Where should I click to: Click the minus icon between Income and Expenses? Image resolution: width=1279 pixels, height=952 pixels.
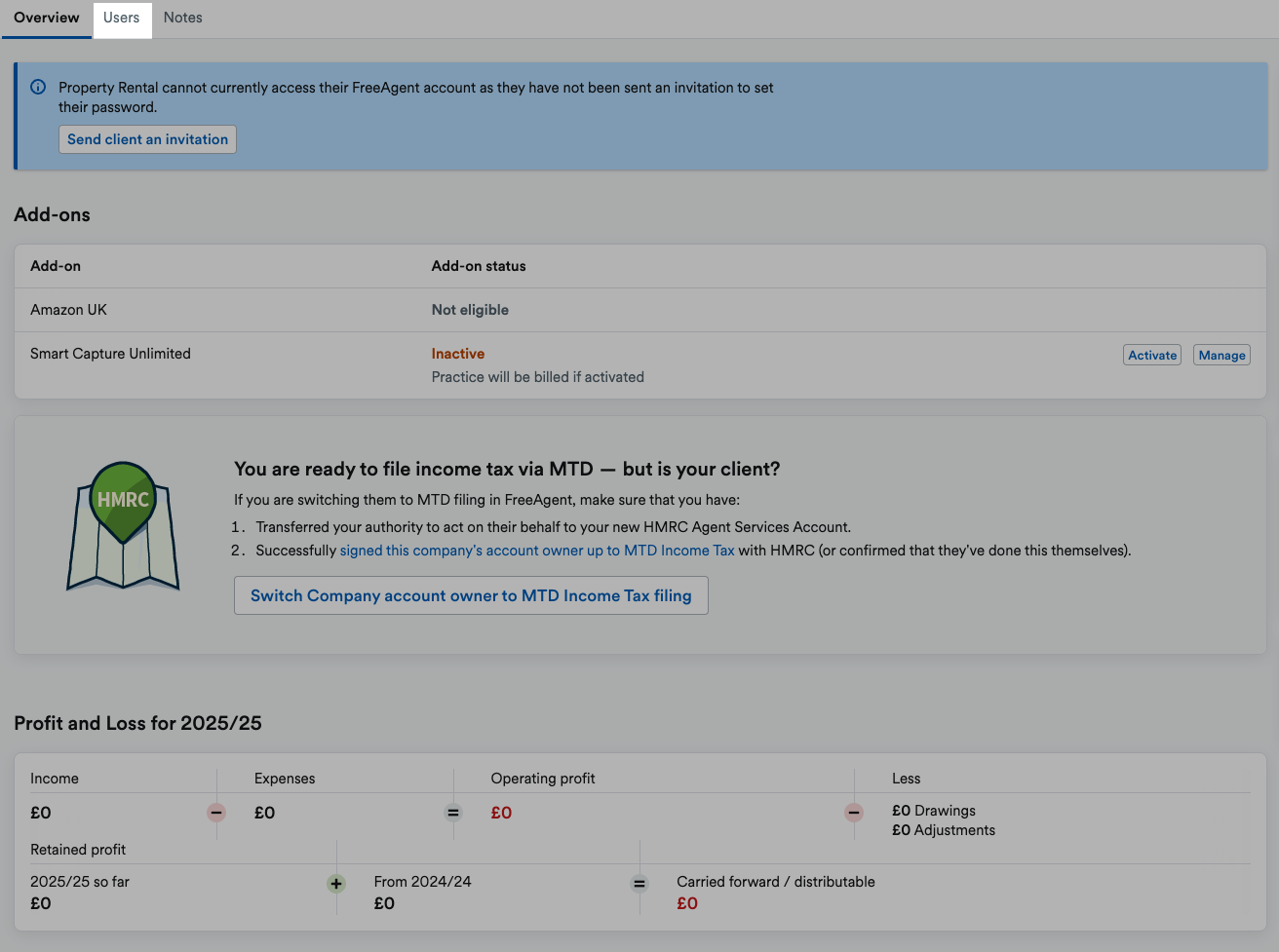[x=216, y=813]
